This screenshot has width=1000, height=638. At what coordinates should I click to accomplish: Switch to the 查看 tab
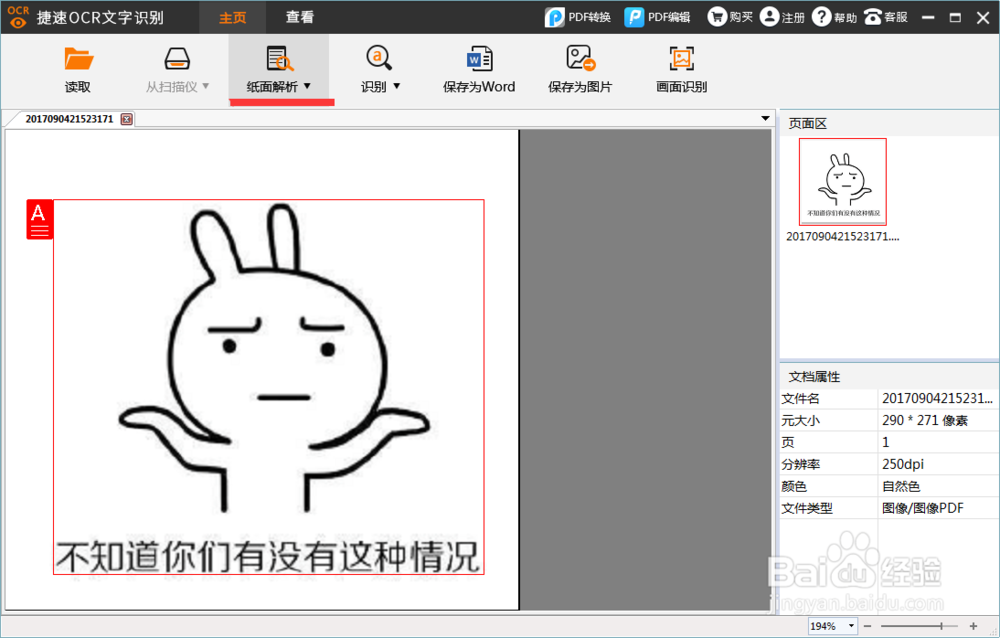(299, 17)
